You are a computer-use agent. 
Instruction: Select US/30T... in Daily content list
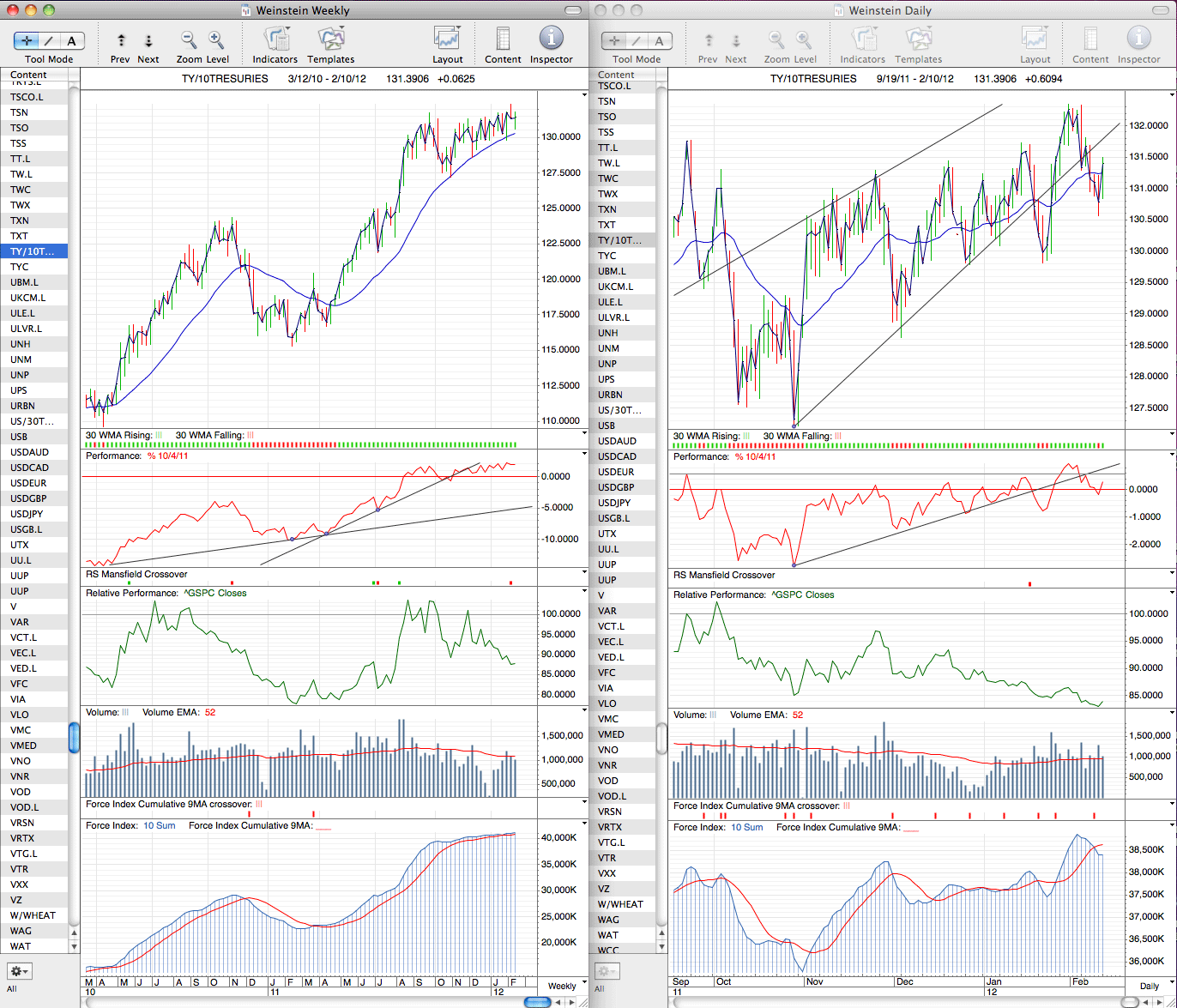[x=622, y=410]
